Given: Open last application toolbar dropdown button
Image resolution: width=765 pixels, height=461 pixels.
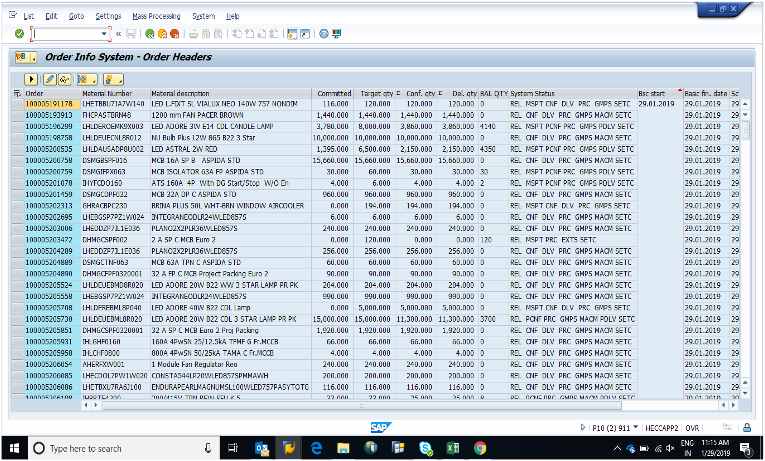Looking at the screenshot, I should click(x=113, y=79).
